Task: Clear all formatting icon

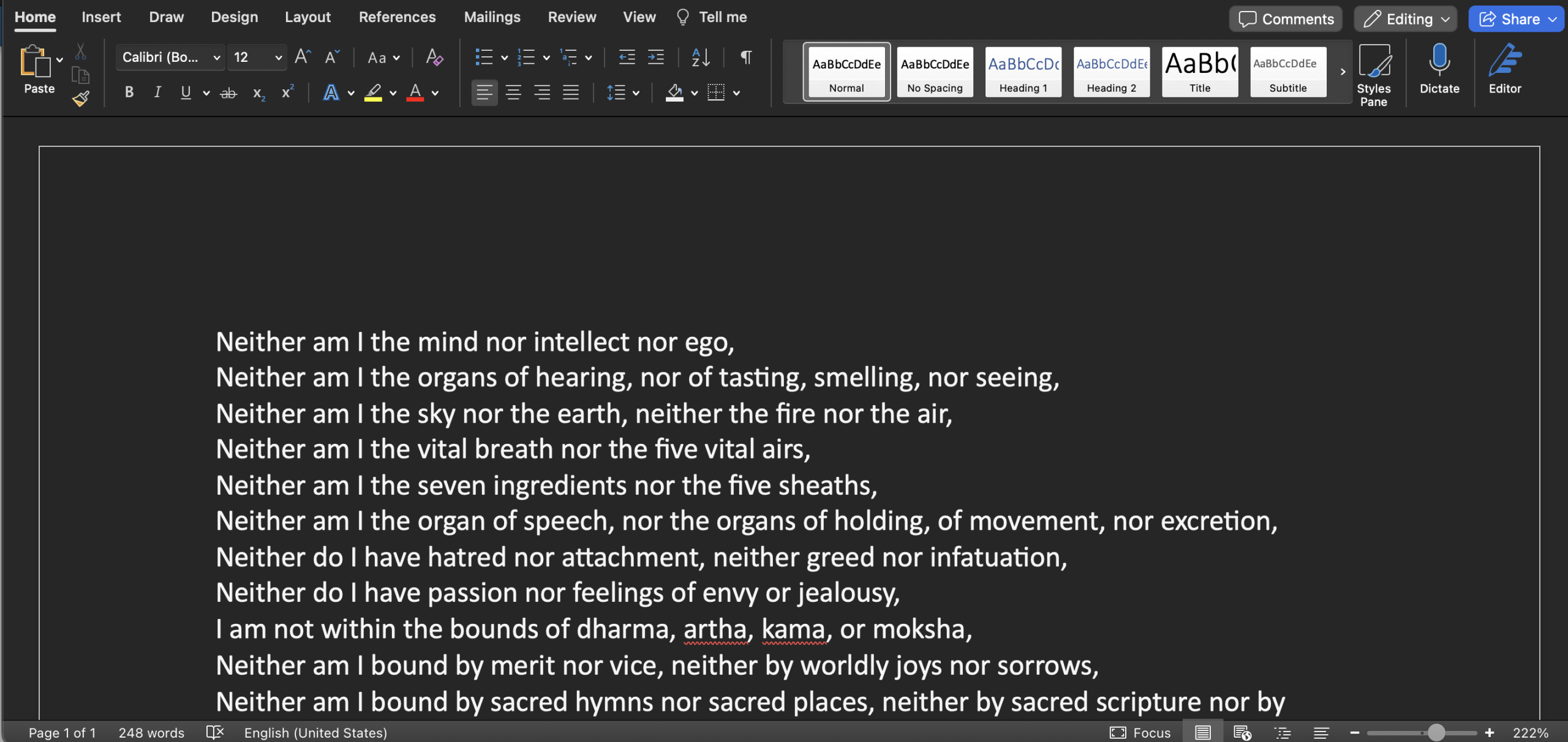Action: coord(434,57)
